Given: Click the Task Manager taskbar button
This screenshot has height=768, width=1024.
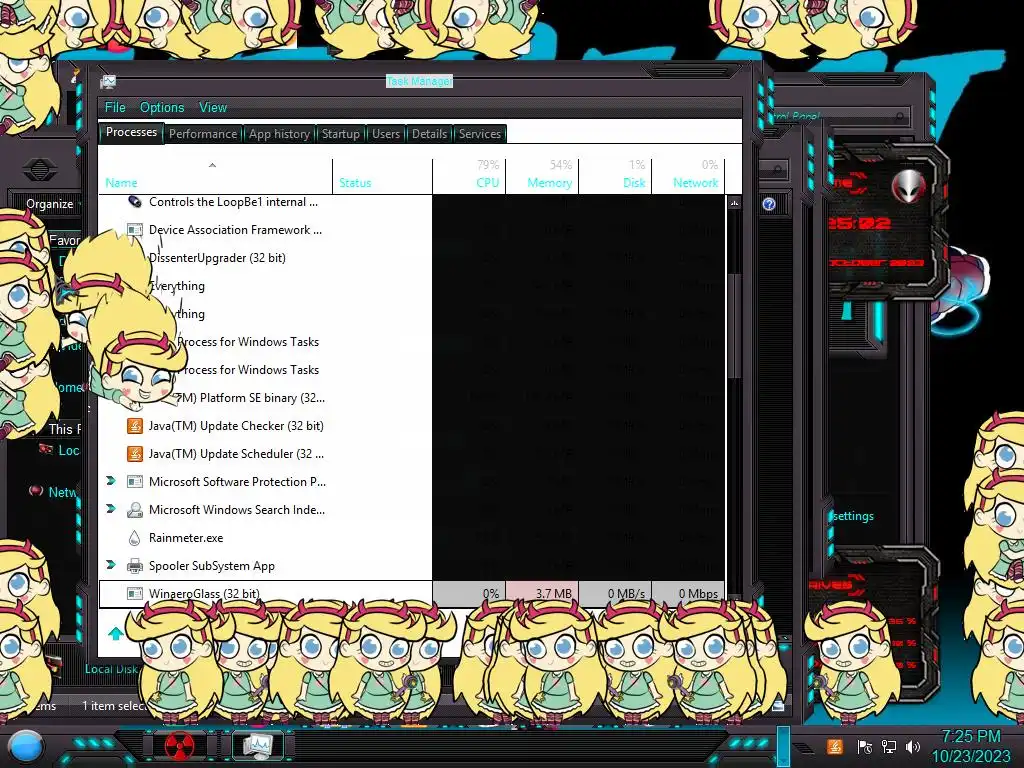Looking at the screenshot, I should (257, 746).
